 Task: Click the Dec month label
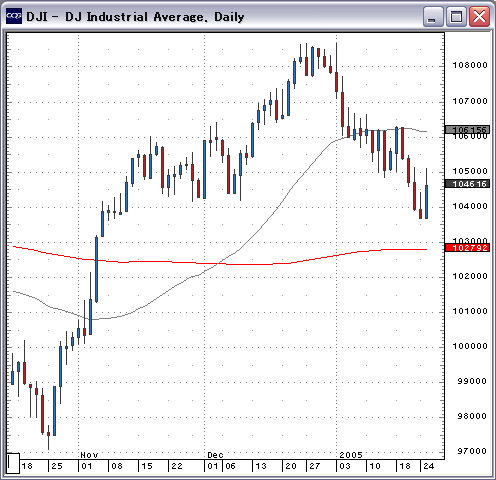coord(215,455)
